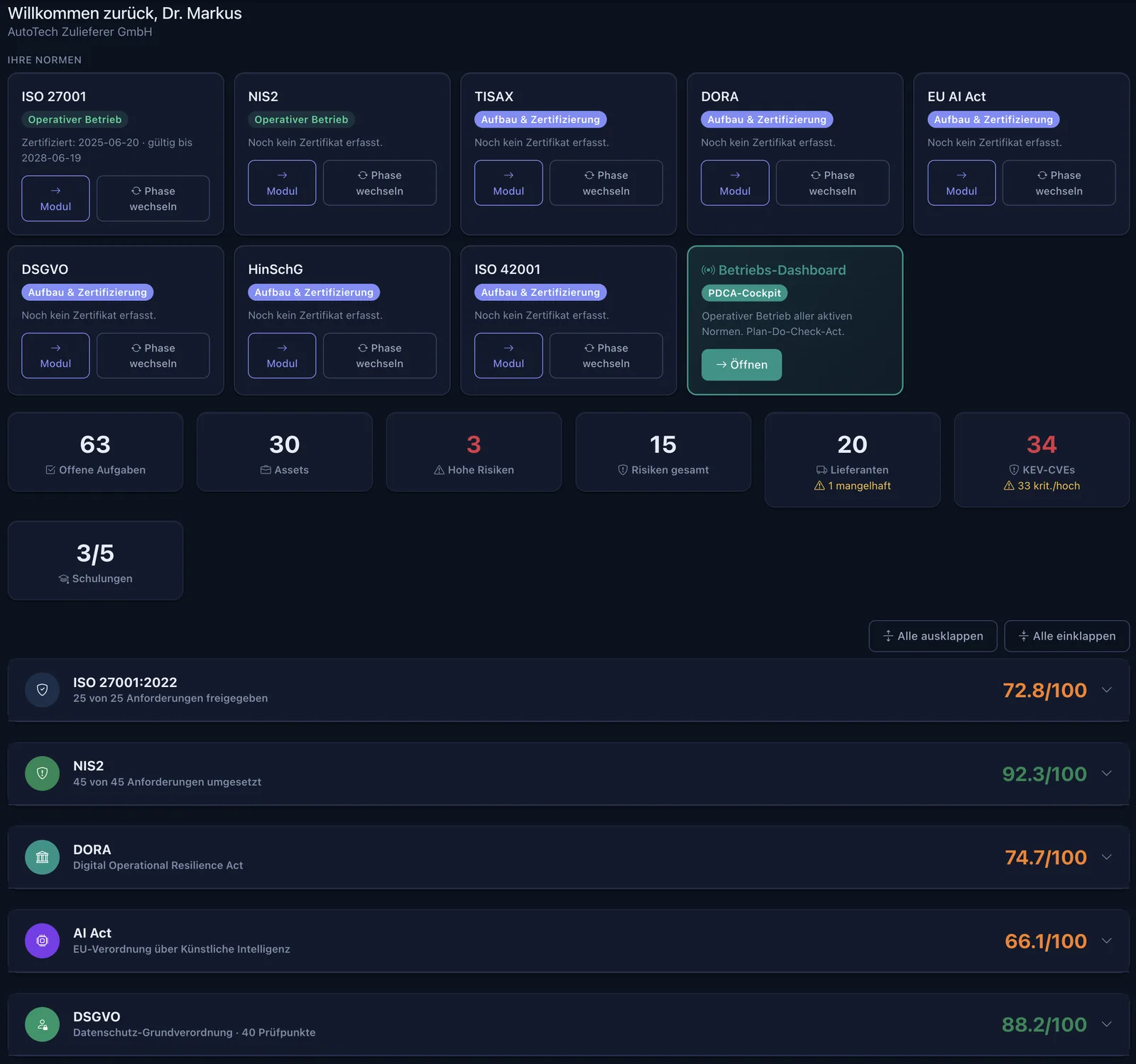Click the 72.8/100 score for ISO 27001:2022
1136x1064 pixels.
1044,690
